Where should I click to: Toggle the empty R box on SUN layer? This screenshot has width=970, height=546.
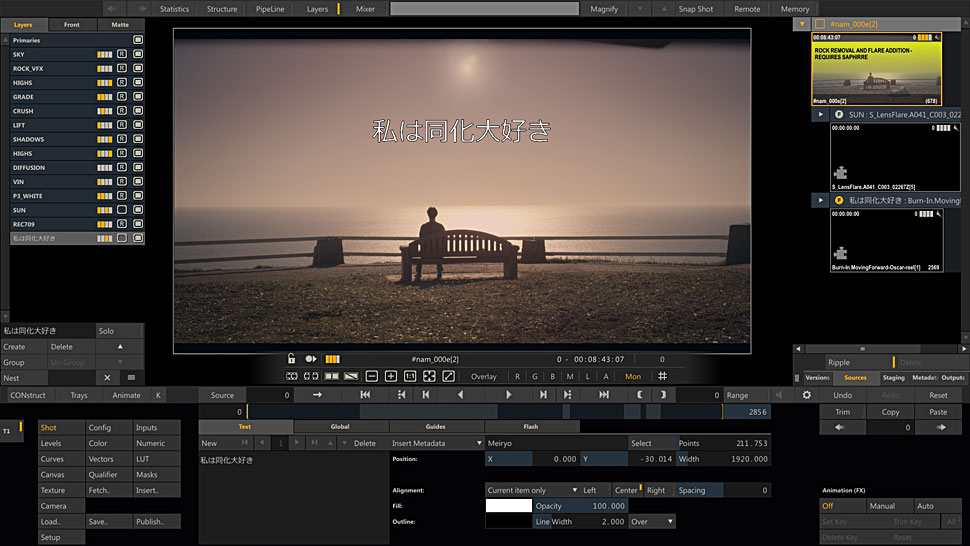(121, 210)
